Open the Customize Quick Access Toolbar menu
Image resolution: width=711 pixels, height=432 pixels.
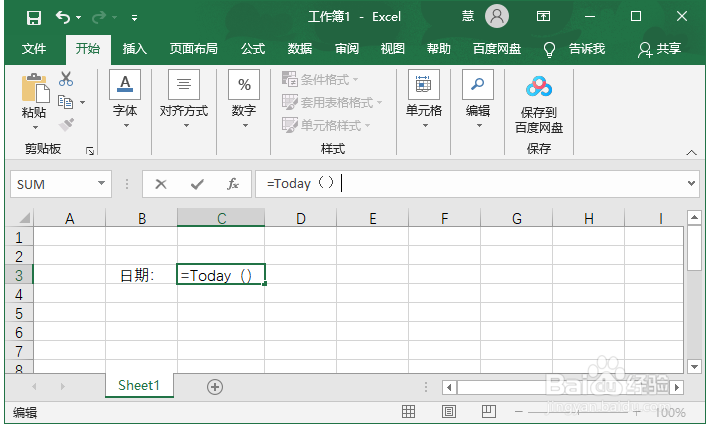pos(134,18)
